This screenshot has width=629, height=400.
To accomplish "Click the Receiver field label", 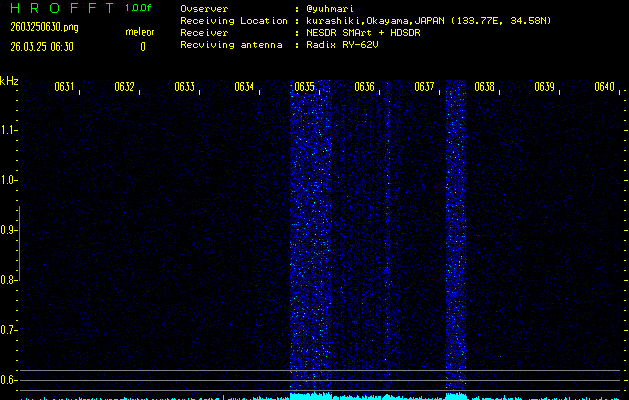I will 204,33.
